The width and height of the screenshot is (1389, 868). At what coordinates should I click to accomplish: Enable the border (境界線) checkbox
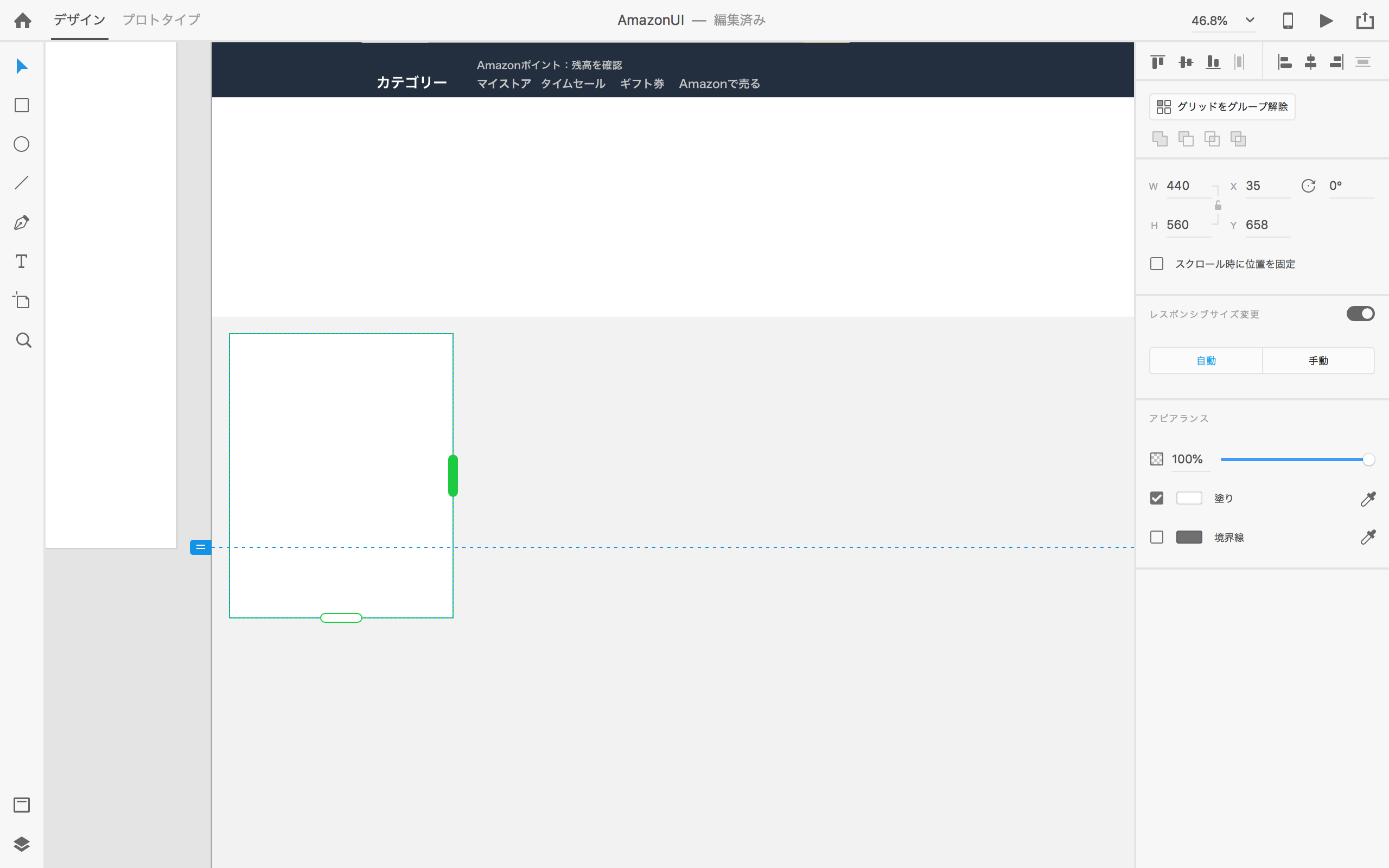click(x=1157, y=537)
